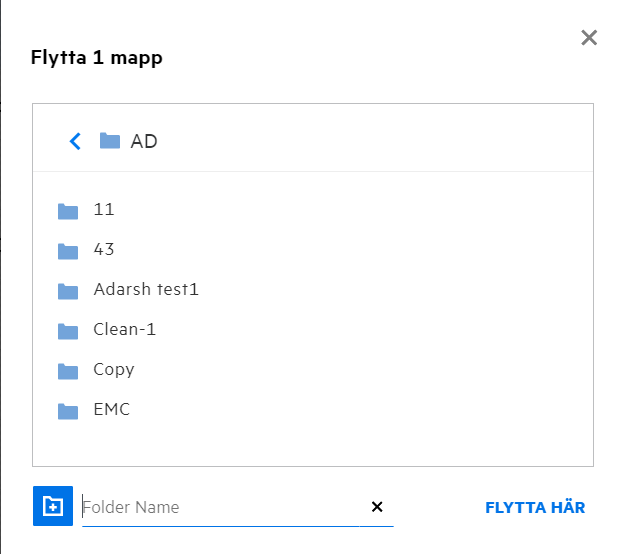This screenshot has height=554, width=625.
Task: Click the Copy folder icon
Action: coord(68,371)
